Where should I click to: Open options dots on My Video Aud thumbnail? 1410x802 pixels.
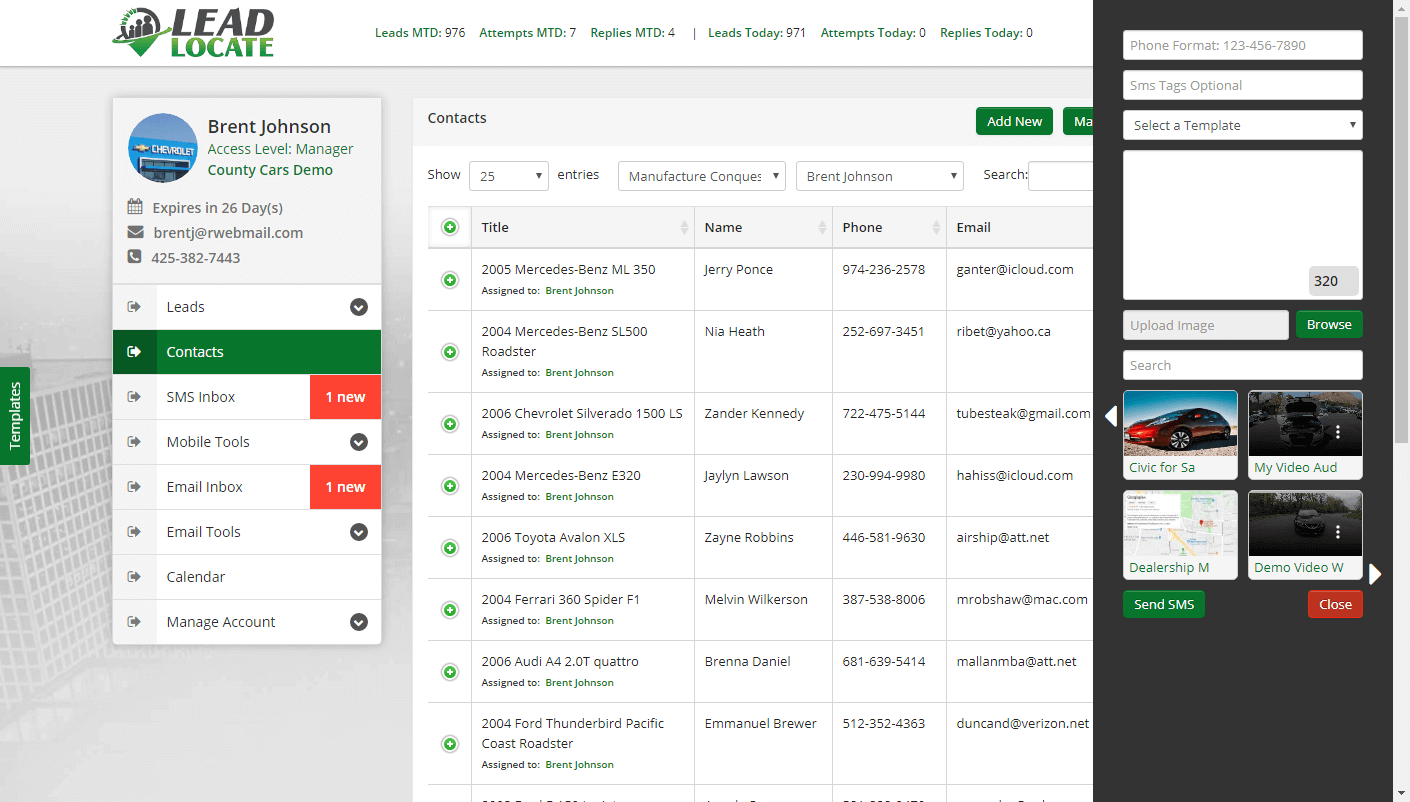[1338, 432]
